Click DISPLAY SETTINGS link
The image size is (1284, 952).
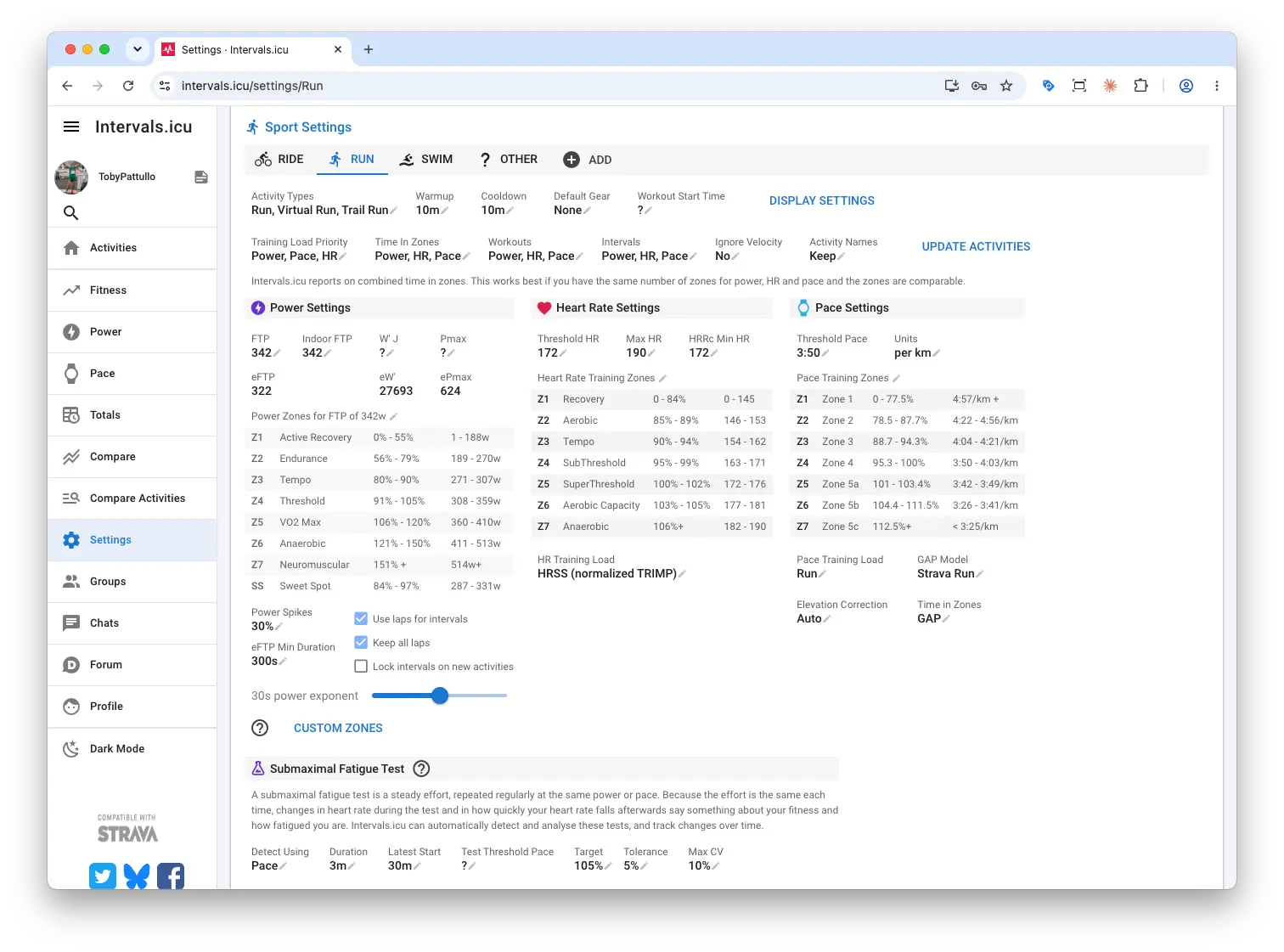pyautogui.click(x=822, y=200)
